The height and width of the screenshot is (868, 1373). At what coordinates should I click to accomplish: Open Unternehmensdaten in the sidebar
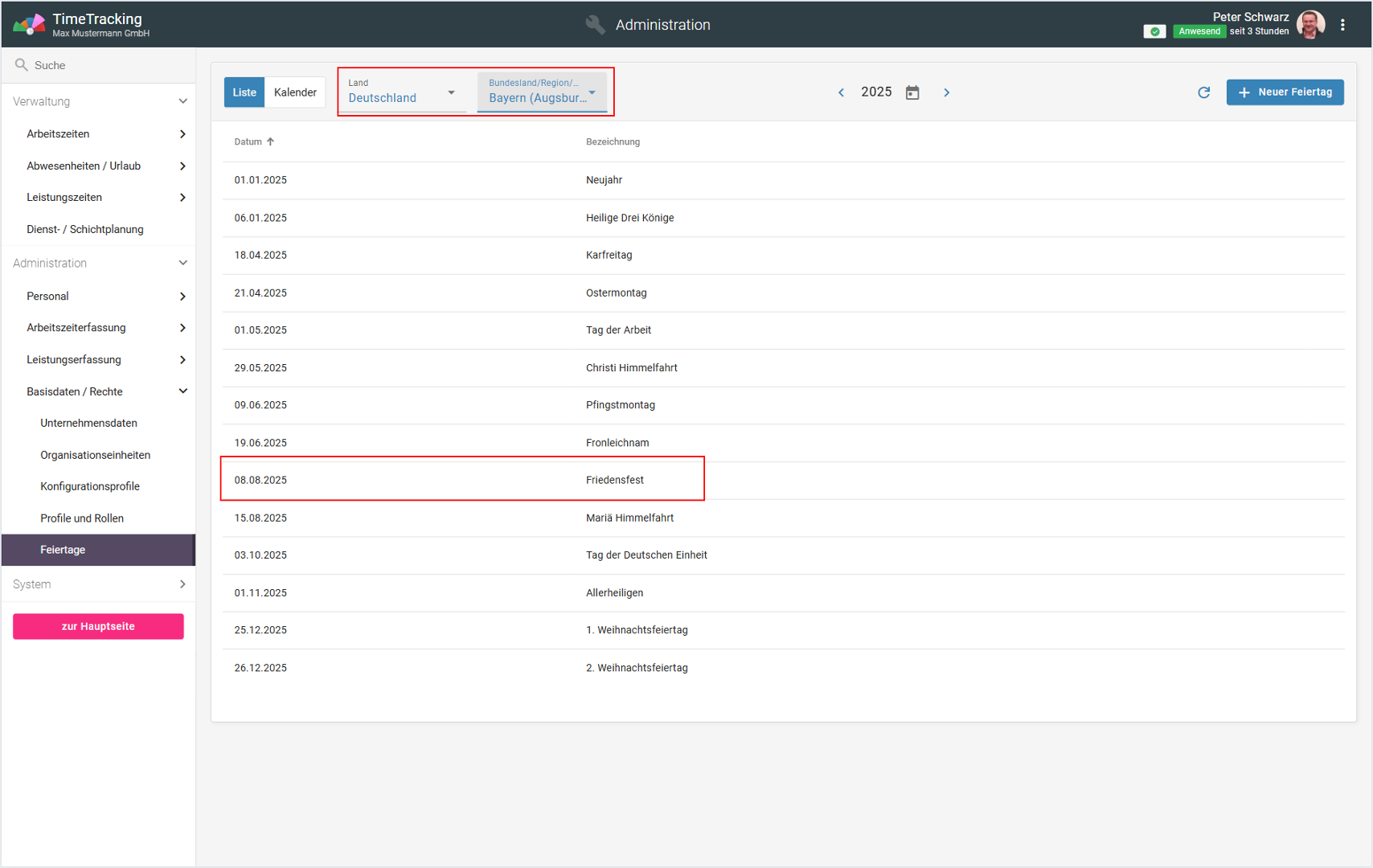[88, 423]
